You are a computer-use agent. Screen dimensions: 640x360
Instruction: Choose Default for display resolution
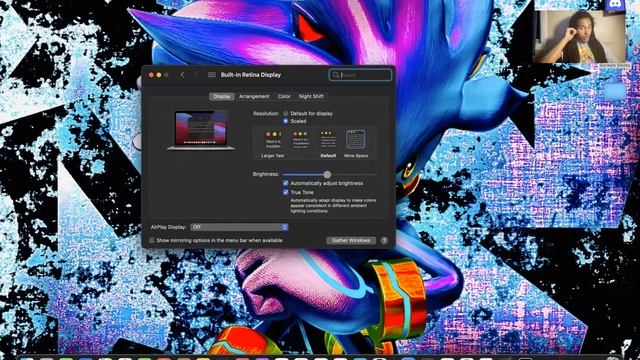pyautogui.click(x=286, y=113)
